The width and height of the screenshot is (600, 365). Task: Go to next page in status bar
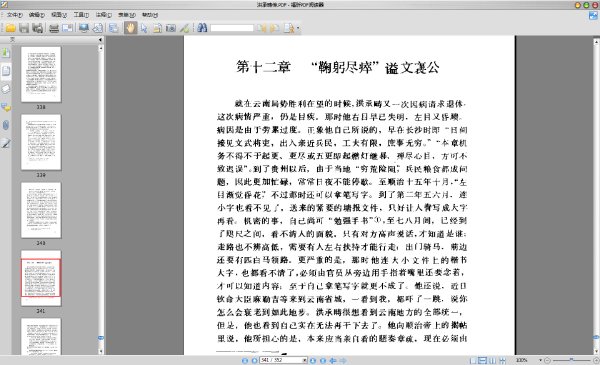(x=313, y=360)
